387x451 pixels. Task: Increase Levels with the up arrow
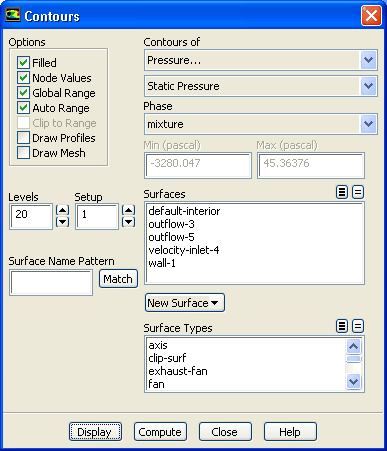62,210
